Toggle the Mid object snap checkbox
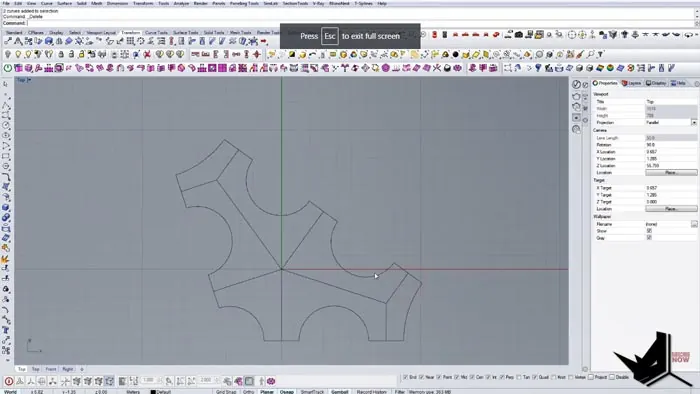 point(457,377)
